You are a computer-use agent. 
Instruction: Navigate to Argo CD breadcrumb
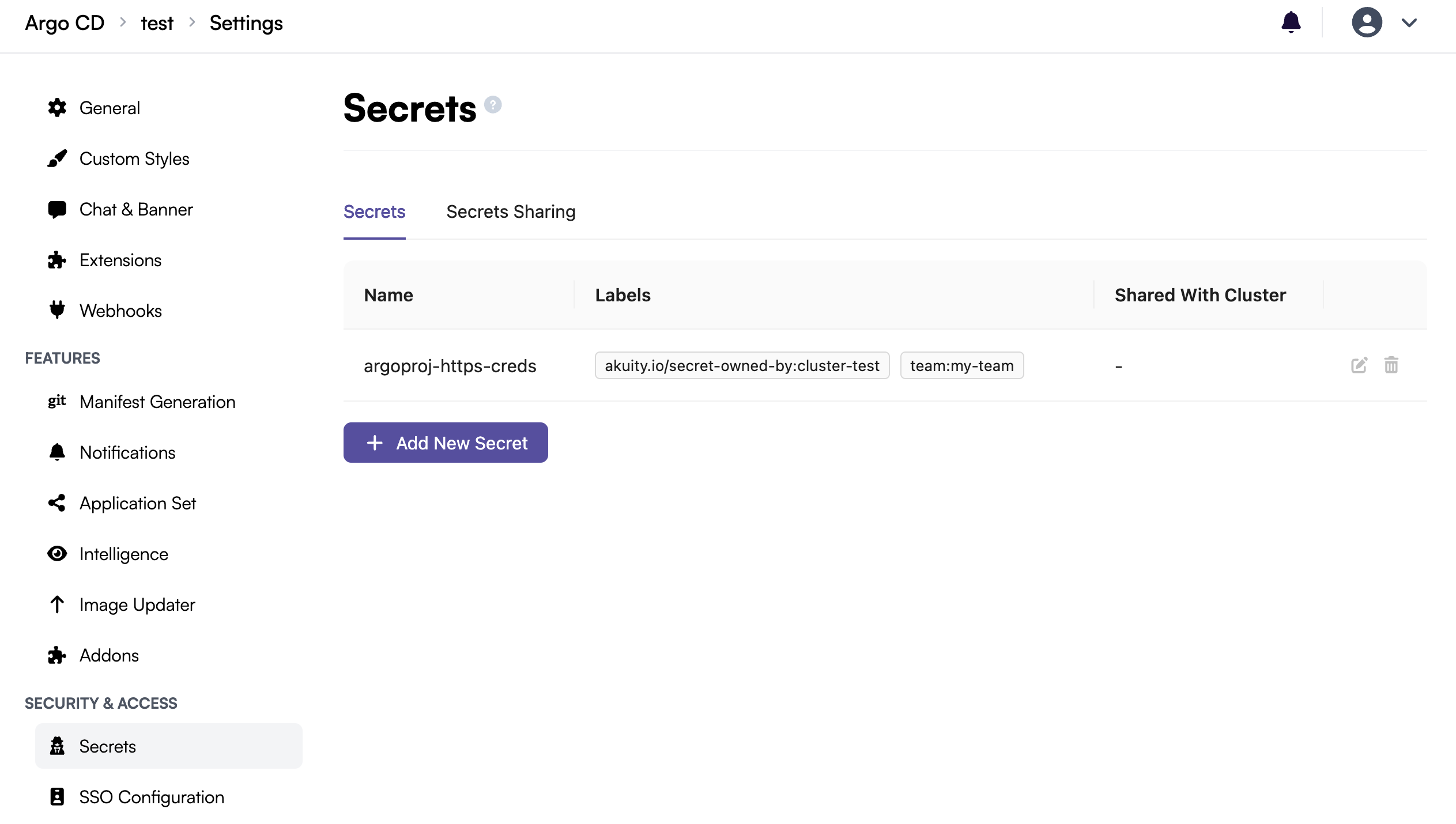click(x=64, y=22)
